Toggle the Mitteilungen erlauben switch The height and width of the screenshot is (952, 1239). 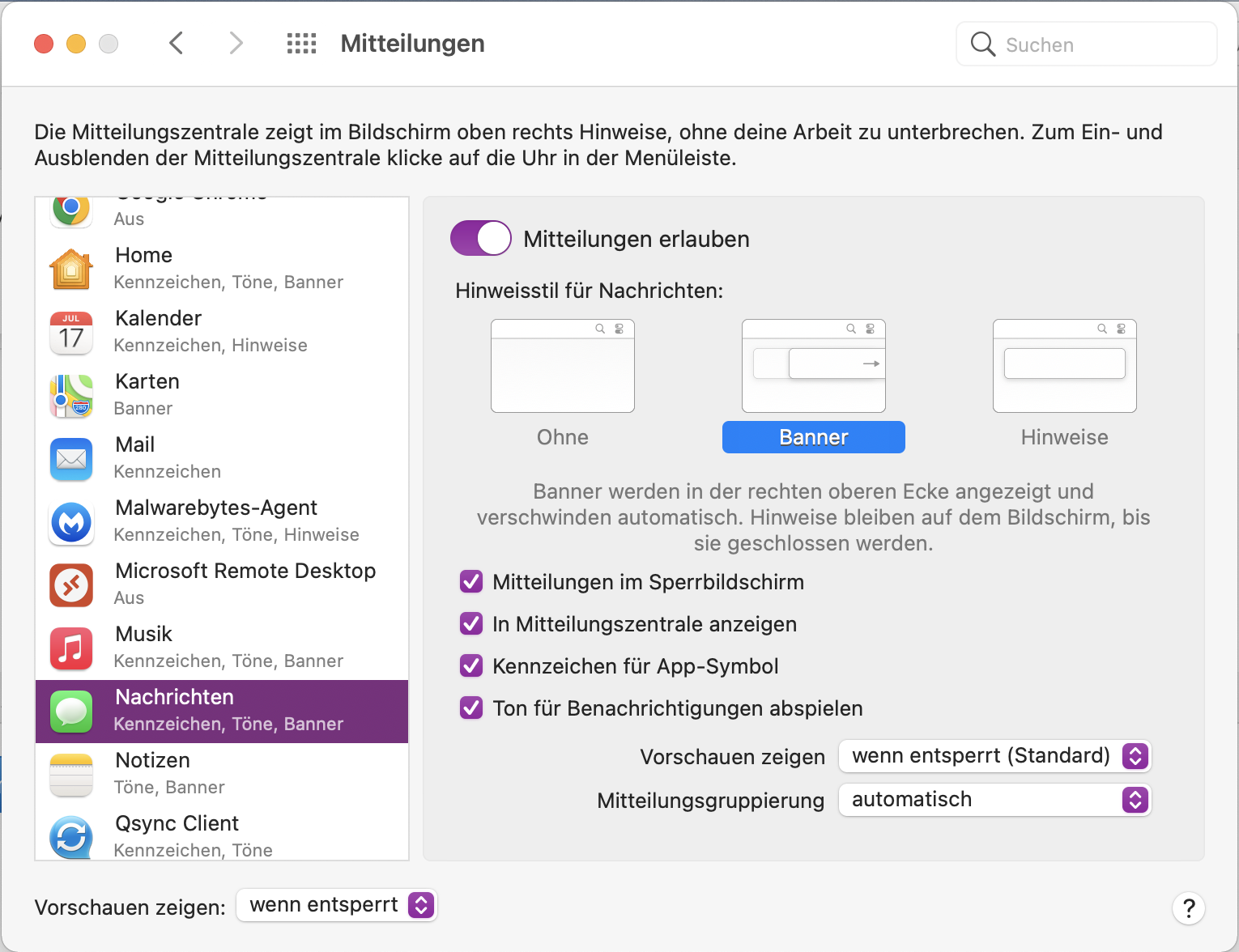(481, 239)
